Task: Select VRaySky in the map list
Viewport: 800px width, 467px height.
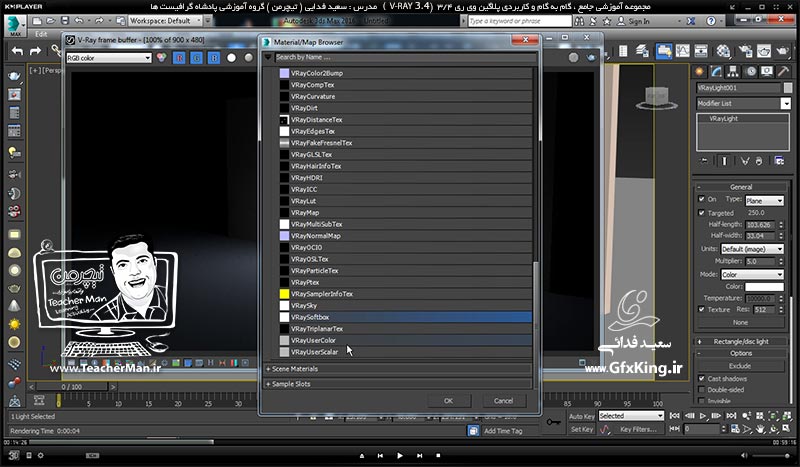Action: pyautogui.click(x=405, y=305)
